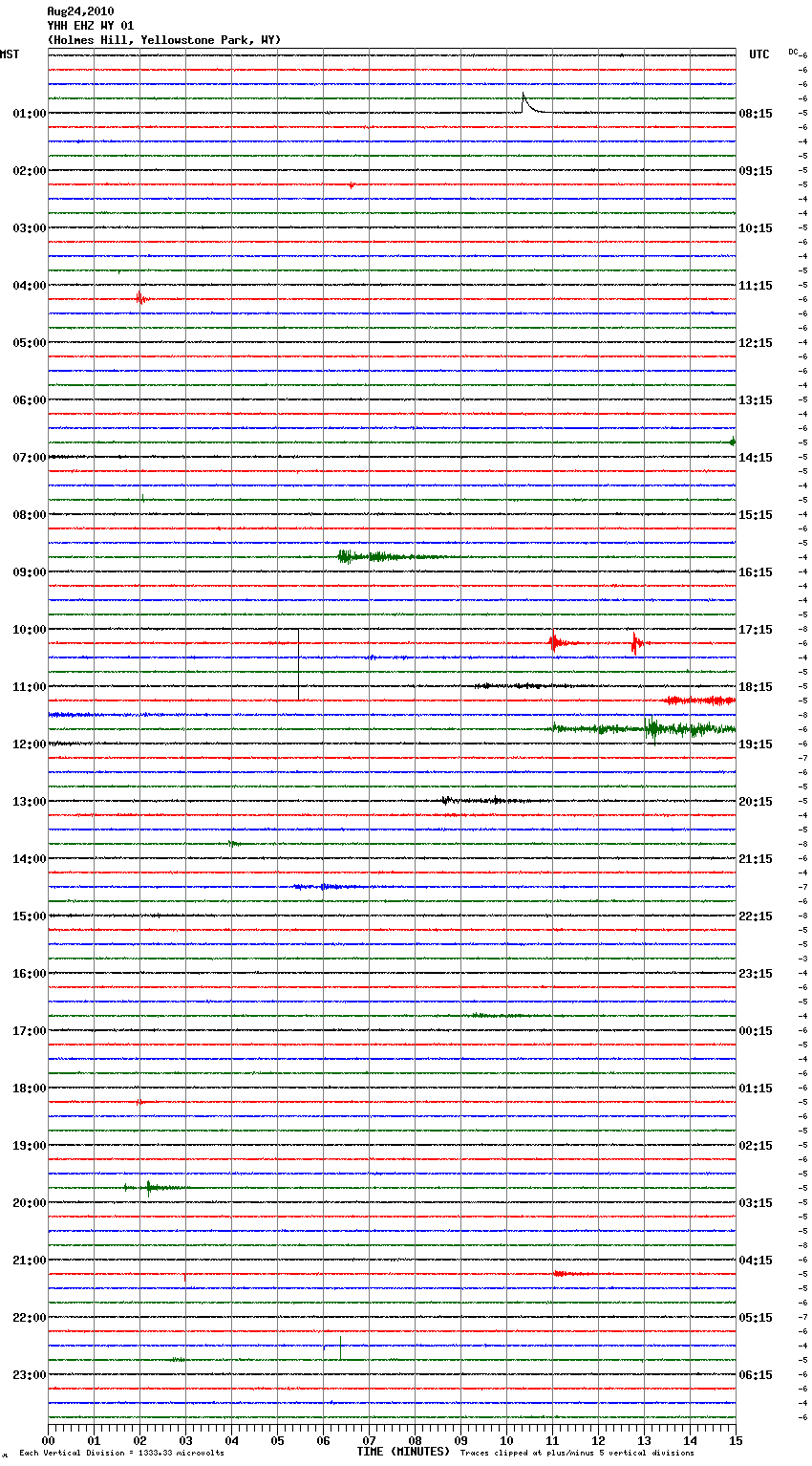Click "Each Vertical Division = 1333.33 microvolts" note
This screenshot has width=812, height=1466.
(x=122, y=1454)
